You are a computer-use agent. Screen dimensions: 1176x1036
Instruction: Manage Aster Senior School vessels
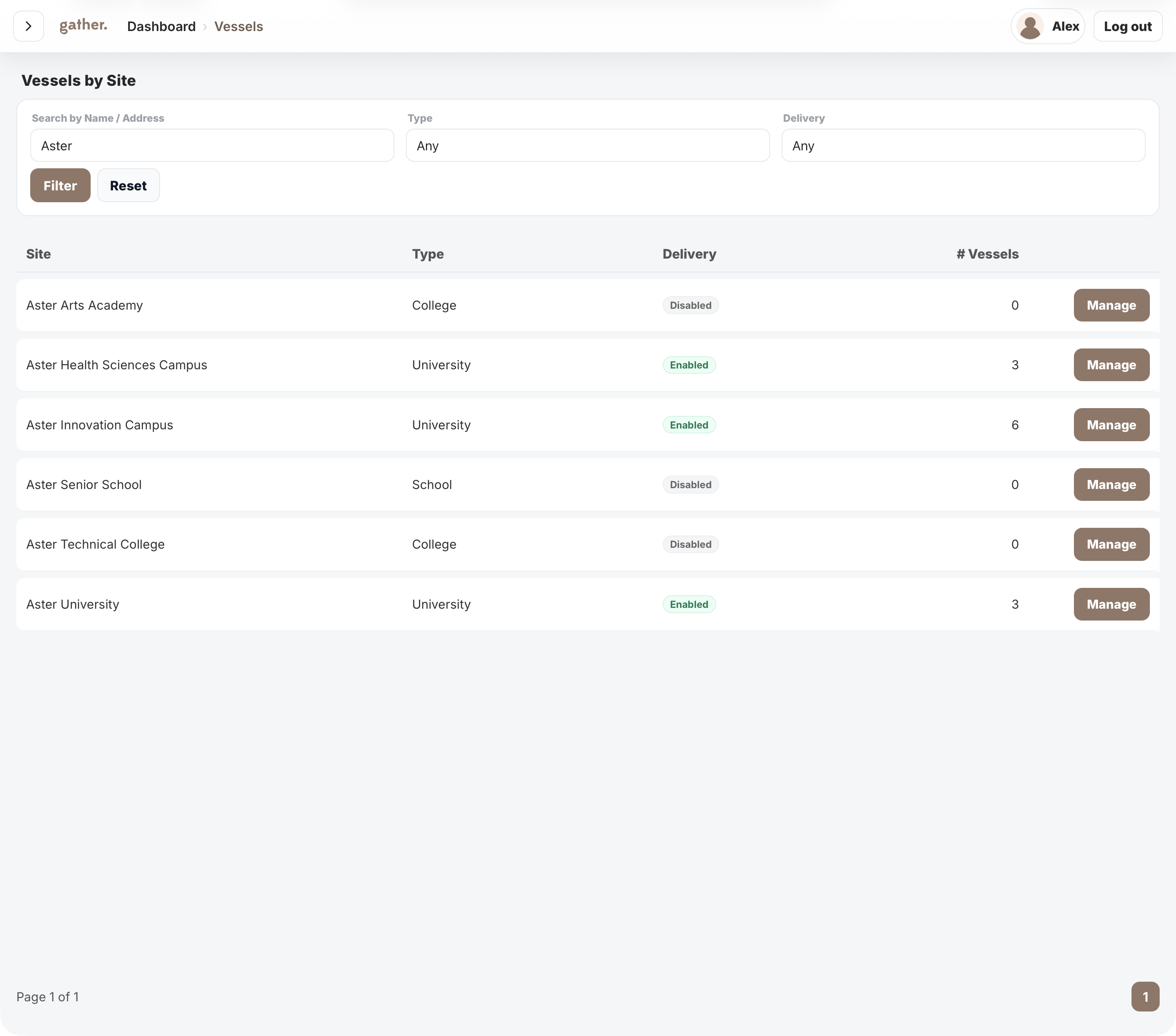tap(1111, 485)
